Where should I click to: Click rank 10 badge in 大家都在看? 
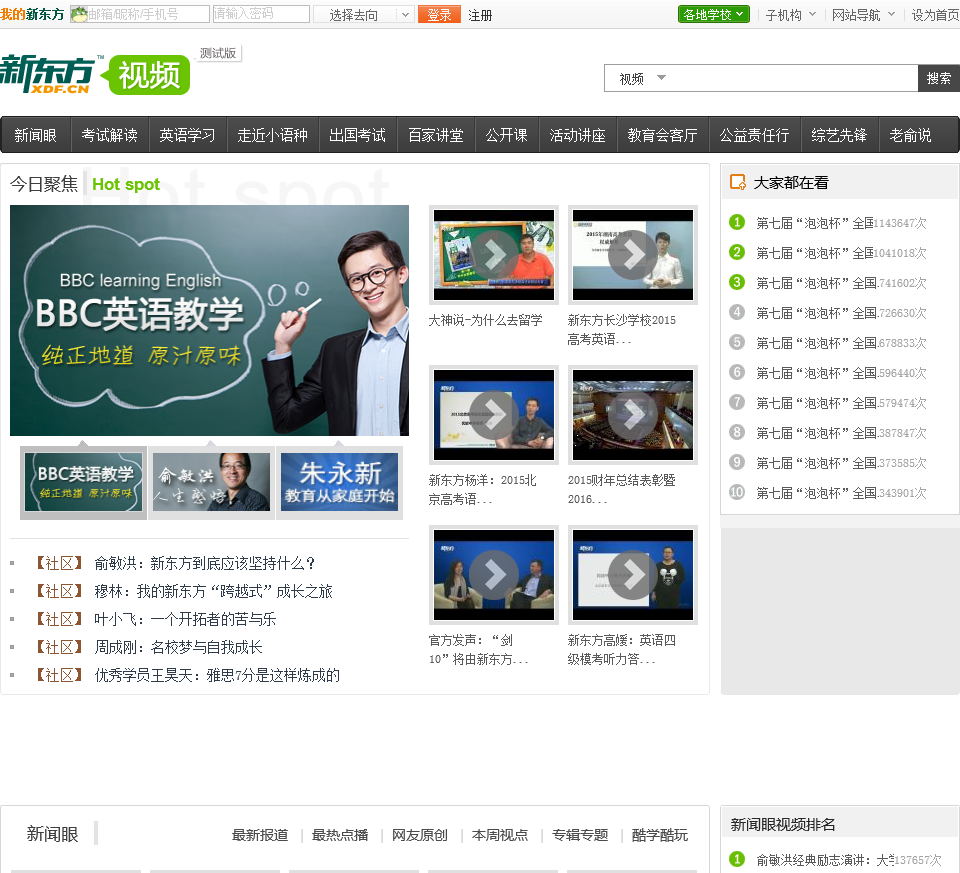[x=737, y=492]
